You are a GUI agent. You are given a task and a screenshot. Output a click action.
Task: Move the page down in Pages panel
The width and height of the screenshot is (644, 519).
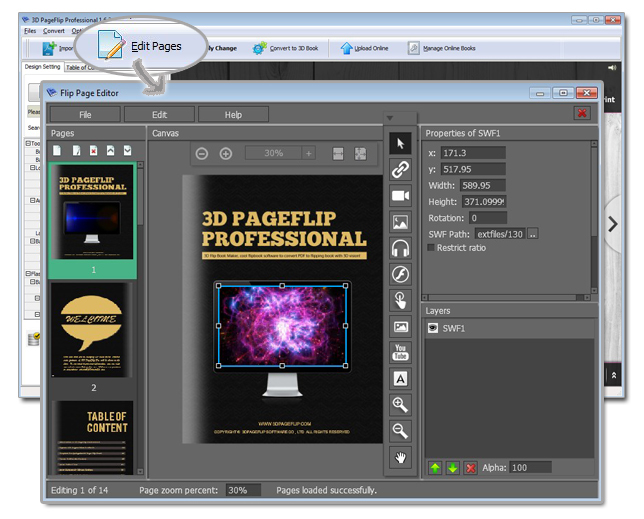128,151
